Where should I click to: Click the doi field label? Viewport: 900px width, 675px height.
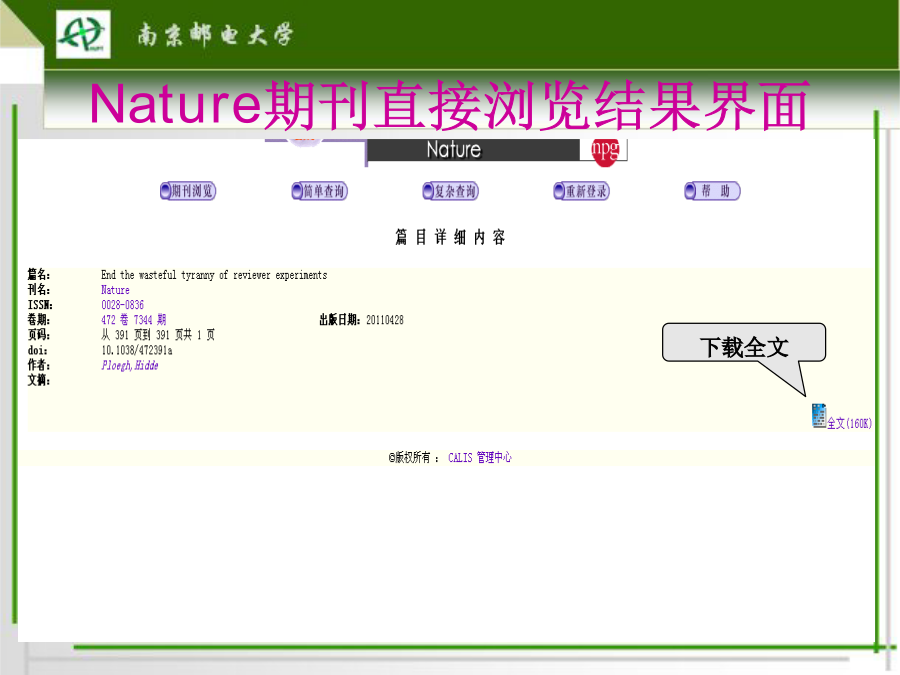coord(38,350)
